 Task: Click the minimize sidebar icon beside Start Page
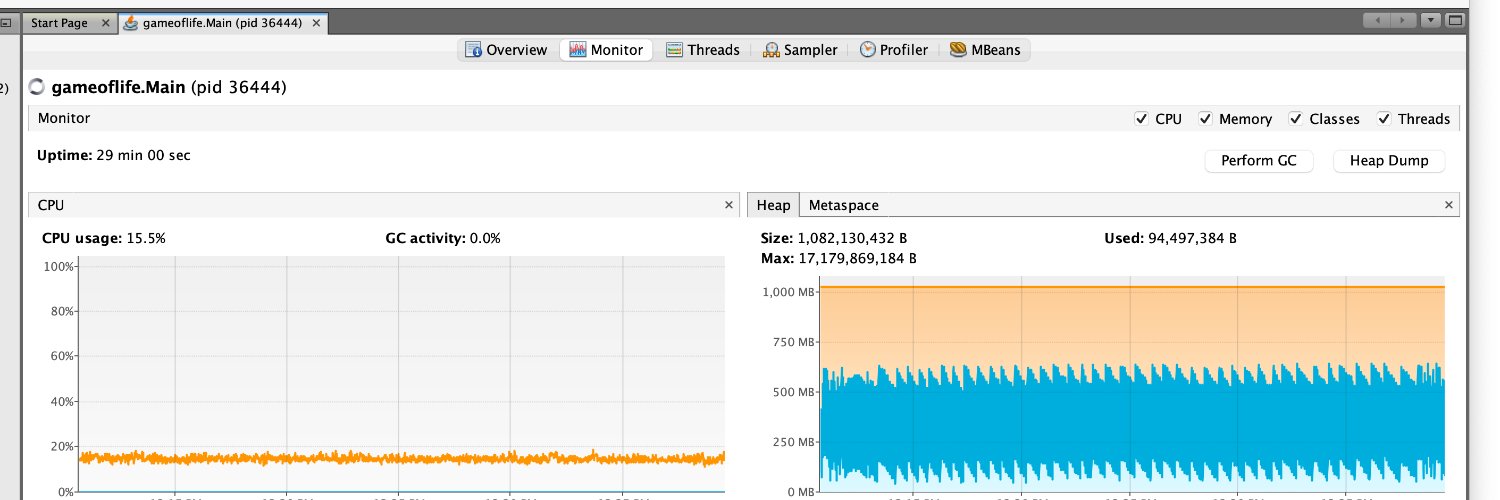click(5, 22)
